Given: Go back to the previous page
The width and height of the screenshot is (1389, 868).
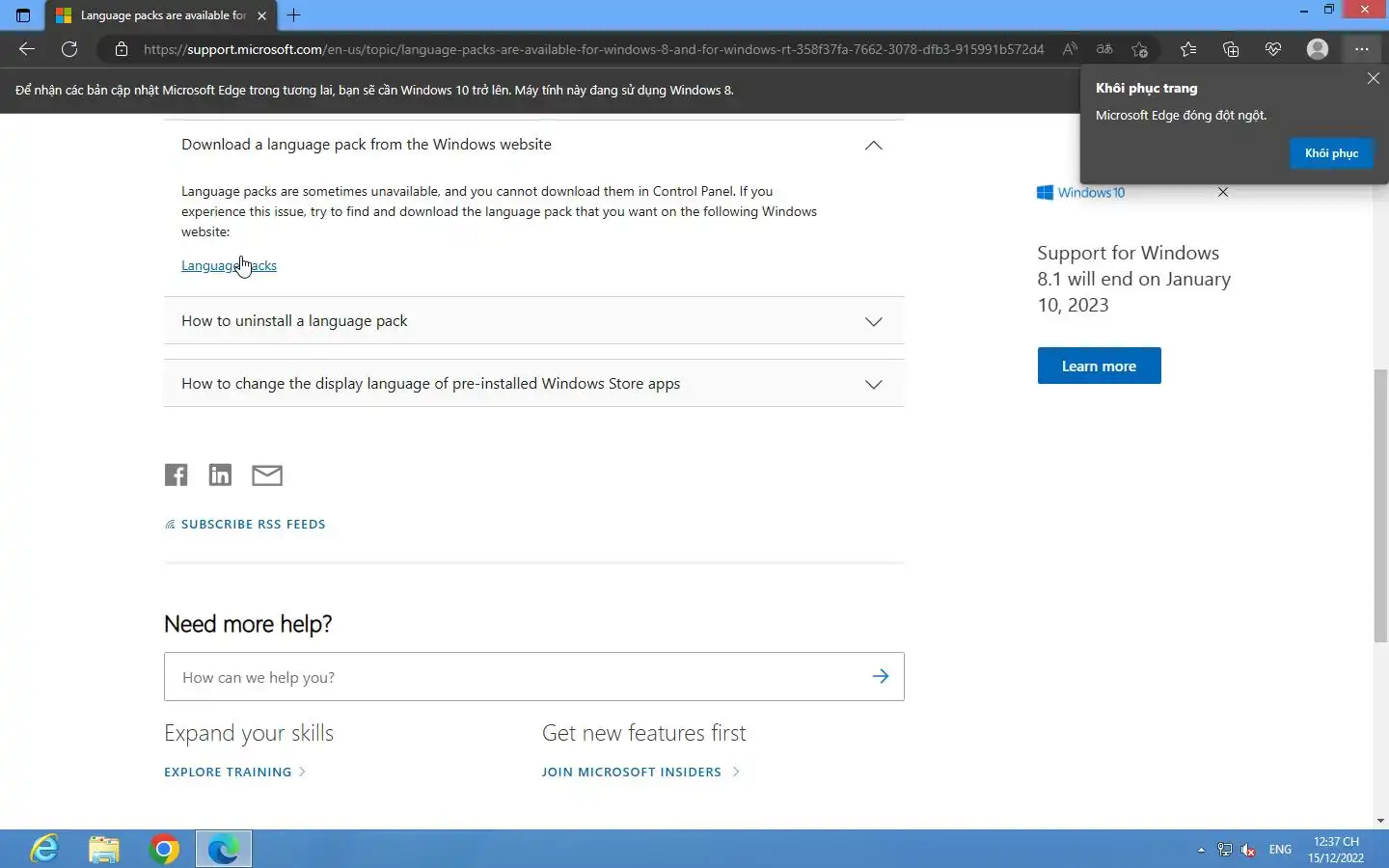Looking at the screenshot, I should pyautogui.click(x=27, y=49).
